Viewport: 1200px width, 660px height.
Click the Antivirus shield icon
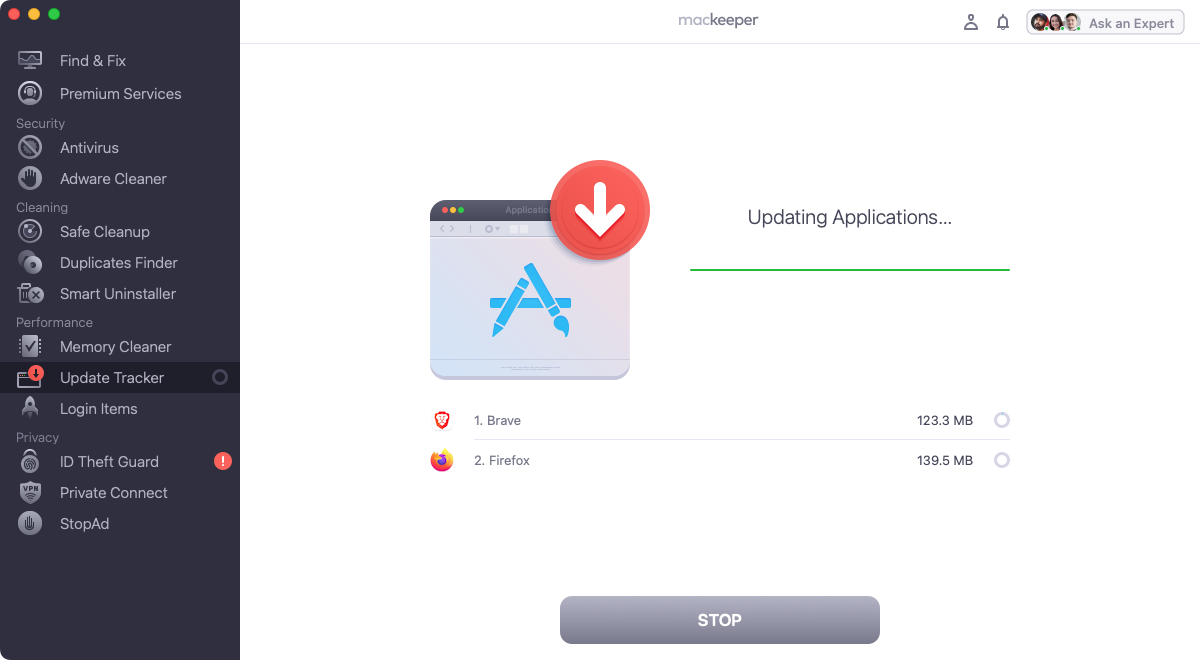tap(30, 147)
